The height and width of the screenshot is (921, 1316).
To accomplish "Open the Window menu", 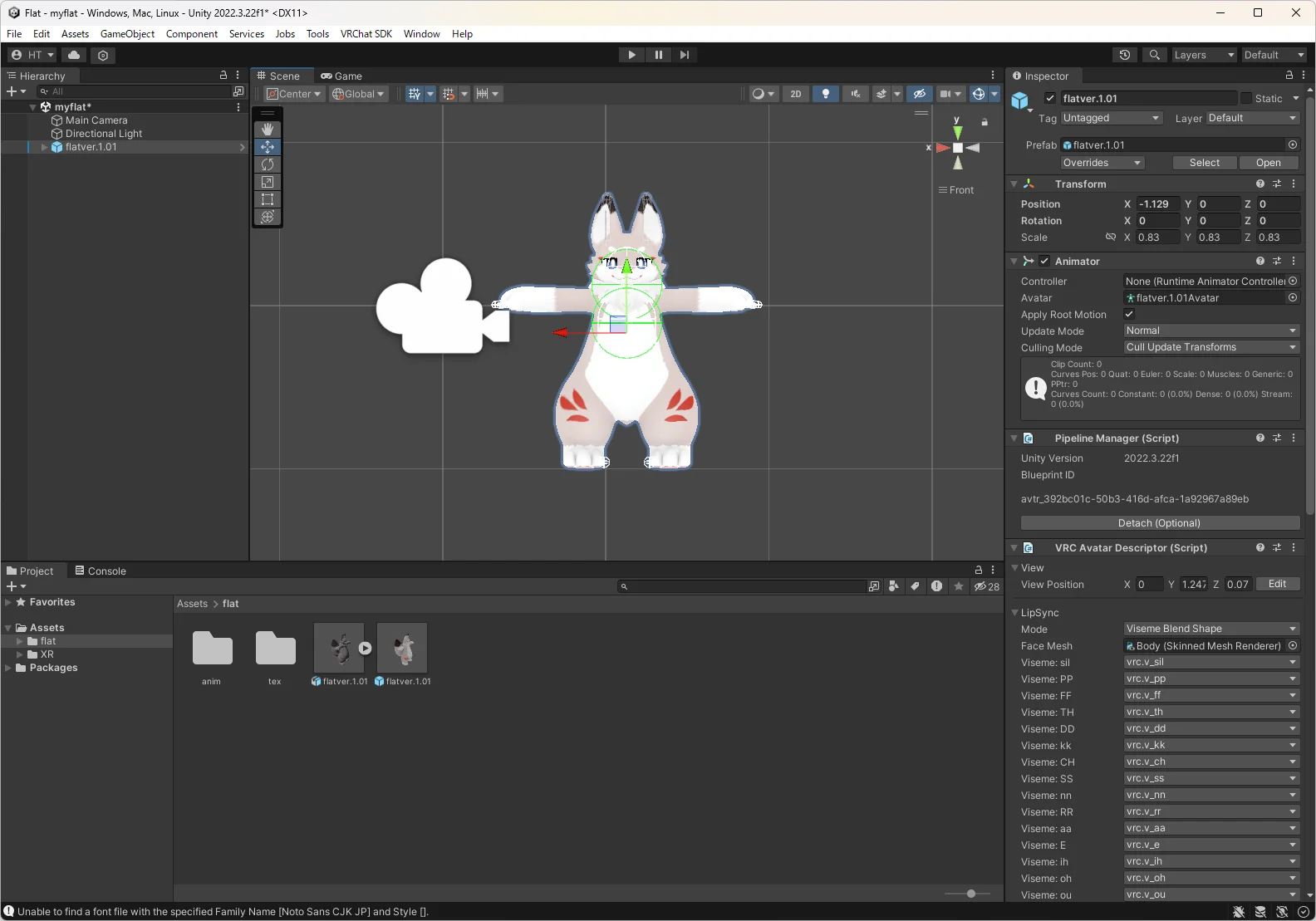I will tap(421, 34).
